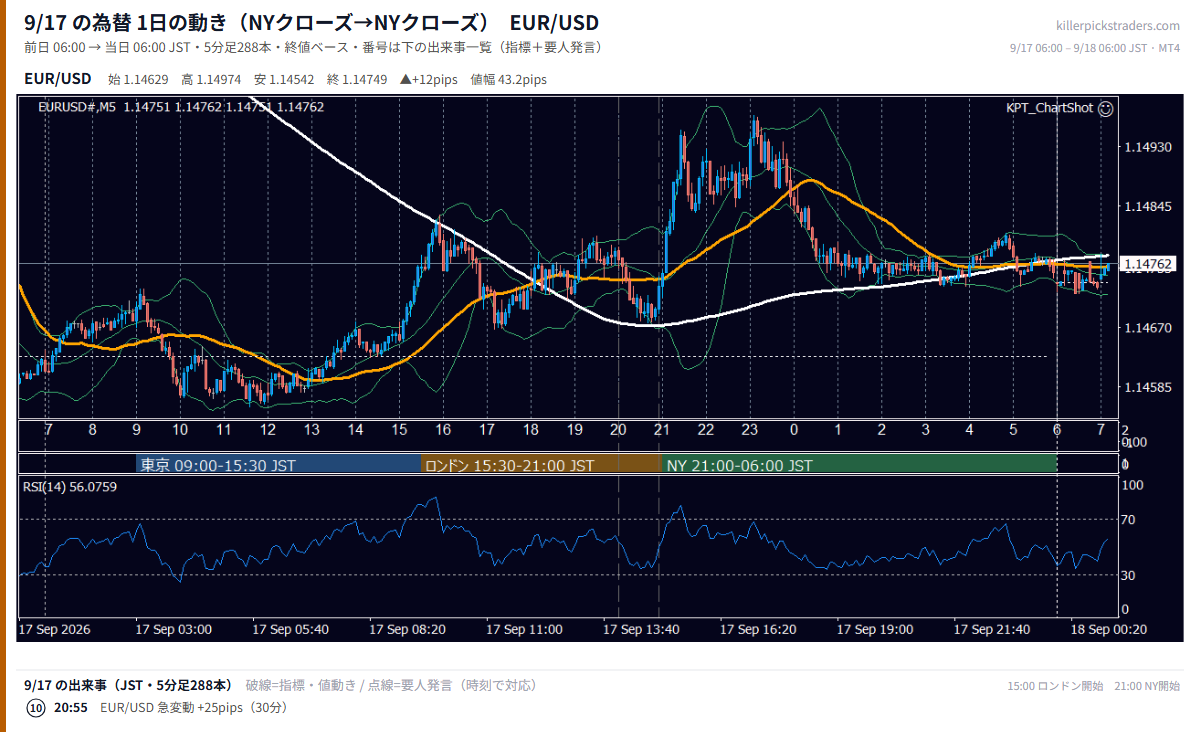Click the RSI(14) 56.0759 indicator label
1200x732 pixels.
[x=70, y=487]
